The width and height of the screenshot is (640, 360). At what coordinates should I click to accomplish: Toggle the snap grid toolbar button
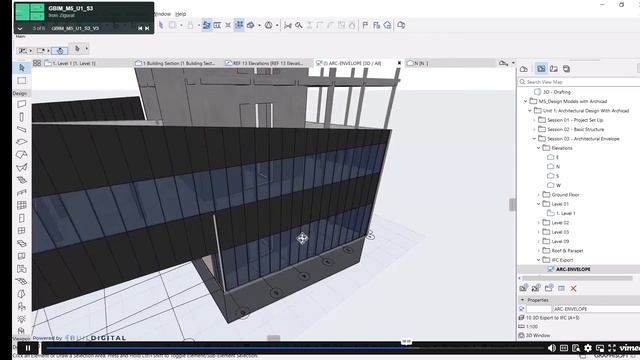click(x=239, y=25)
